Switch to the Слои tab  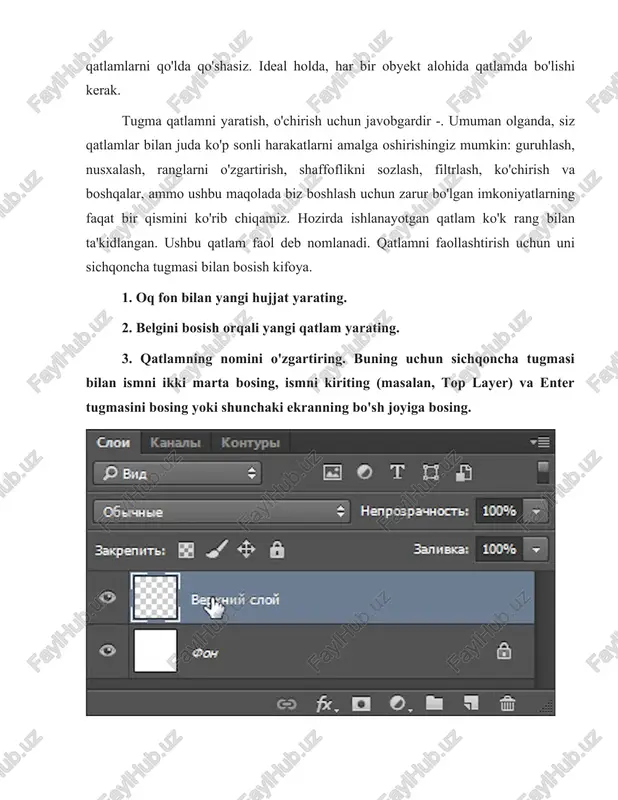tap(113, 442)
